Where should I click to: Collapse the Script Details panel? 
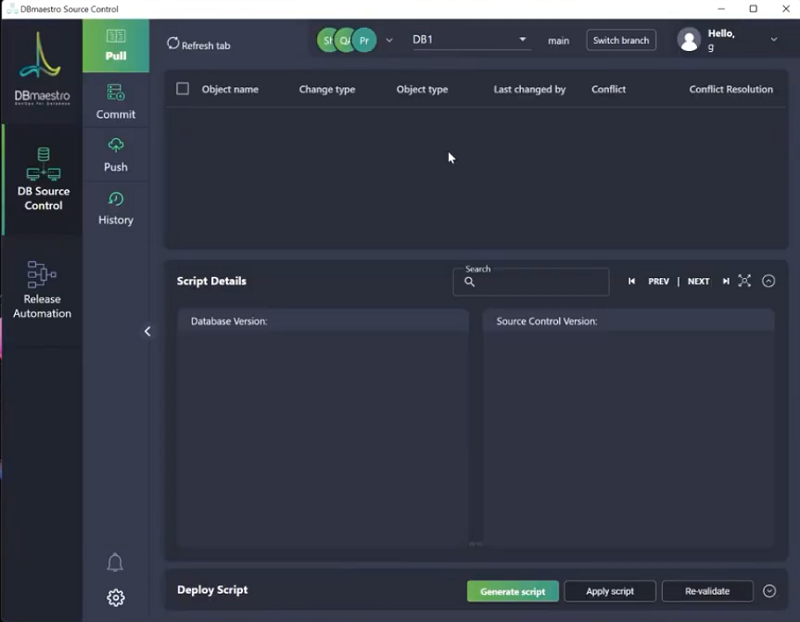pos(768,281)
